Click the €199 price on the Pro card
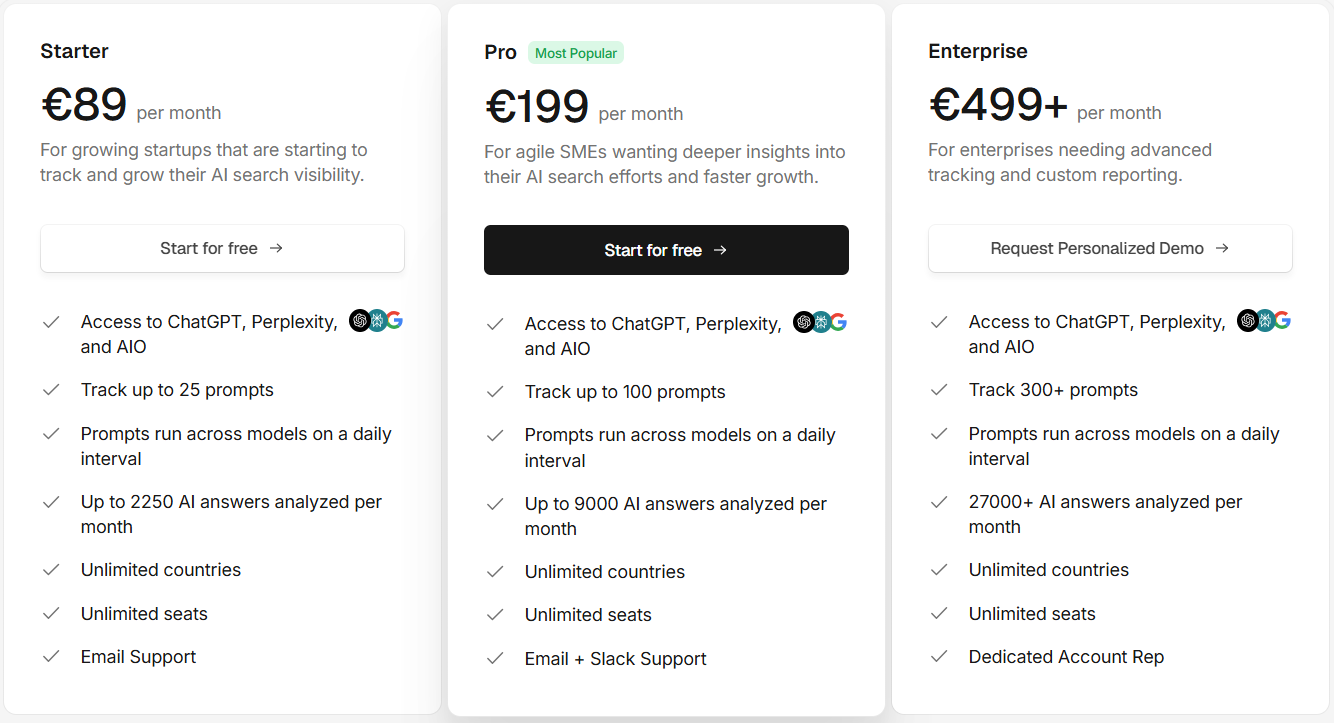The image size is (1334, 723). tap(537, 104)
